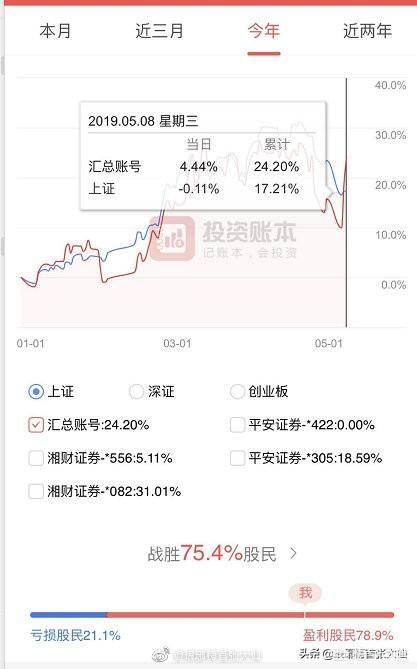Switch to the 近三月 tab

[159, 31]
